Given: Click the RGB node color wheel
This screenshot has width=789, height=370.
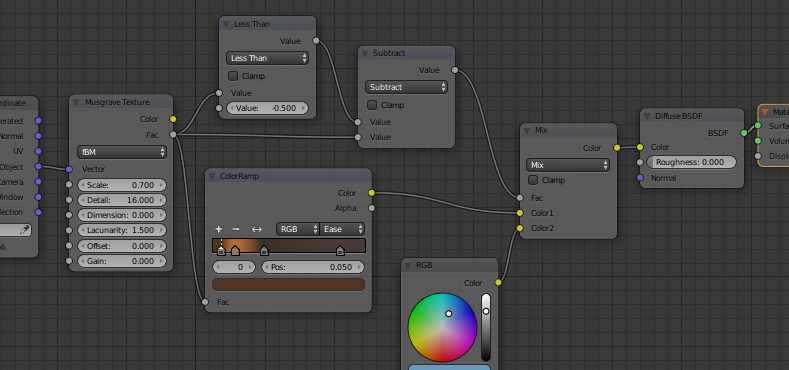Looking at the screenshot, I should click(x=442, y=327).
